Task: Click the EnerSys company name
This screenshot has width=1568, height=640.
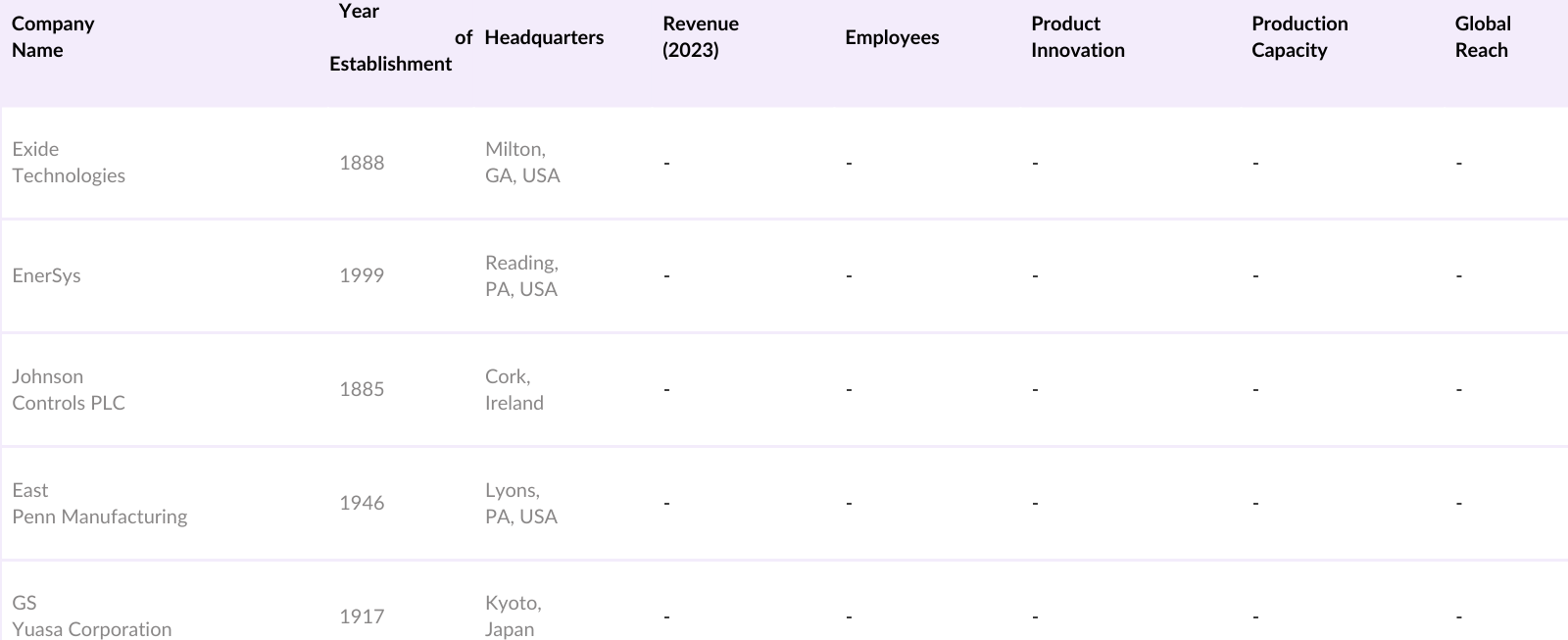Action: (x=46, y=275)
